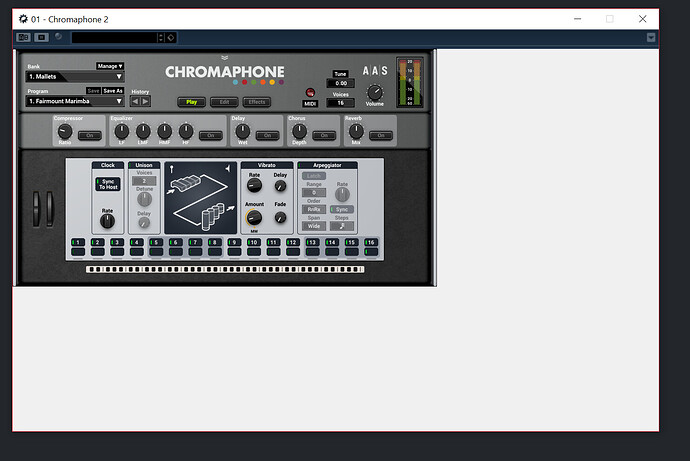This screenshot has height=461, width=690.
Task: Click arpeggiator step button 16
Action: coord(371,242)
